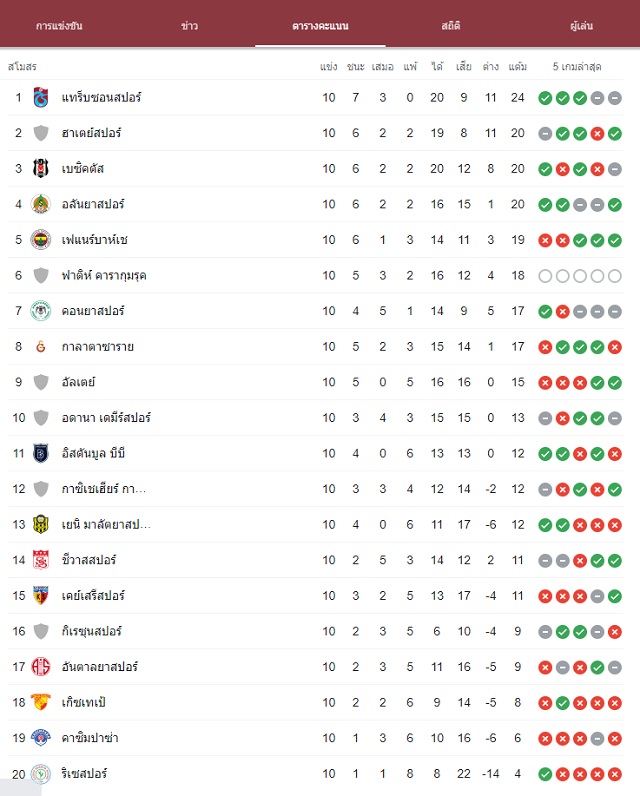Click the Antalyaspor crest in row 17

tap(41, 667)
